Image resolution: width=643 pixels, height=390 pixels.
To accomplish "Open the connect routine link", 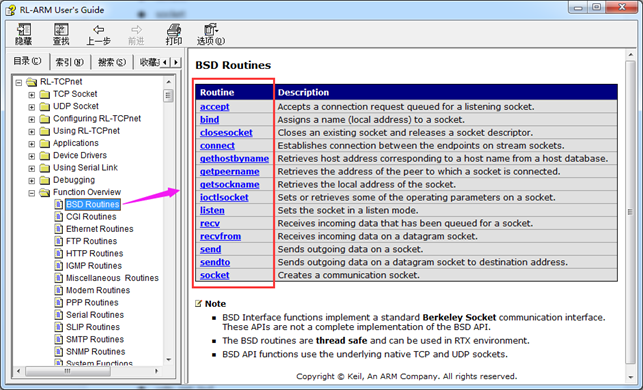I will point(217,146).
